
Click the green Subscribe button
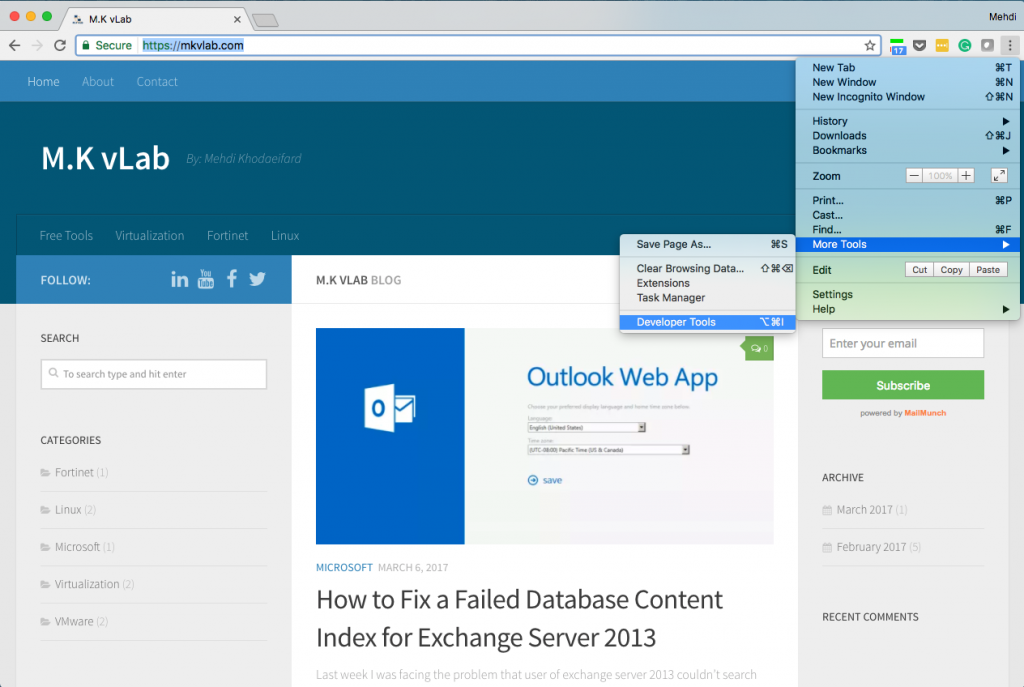902,385
